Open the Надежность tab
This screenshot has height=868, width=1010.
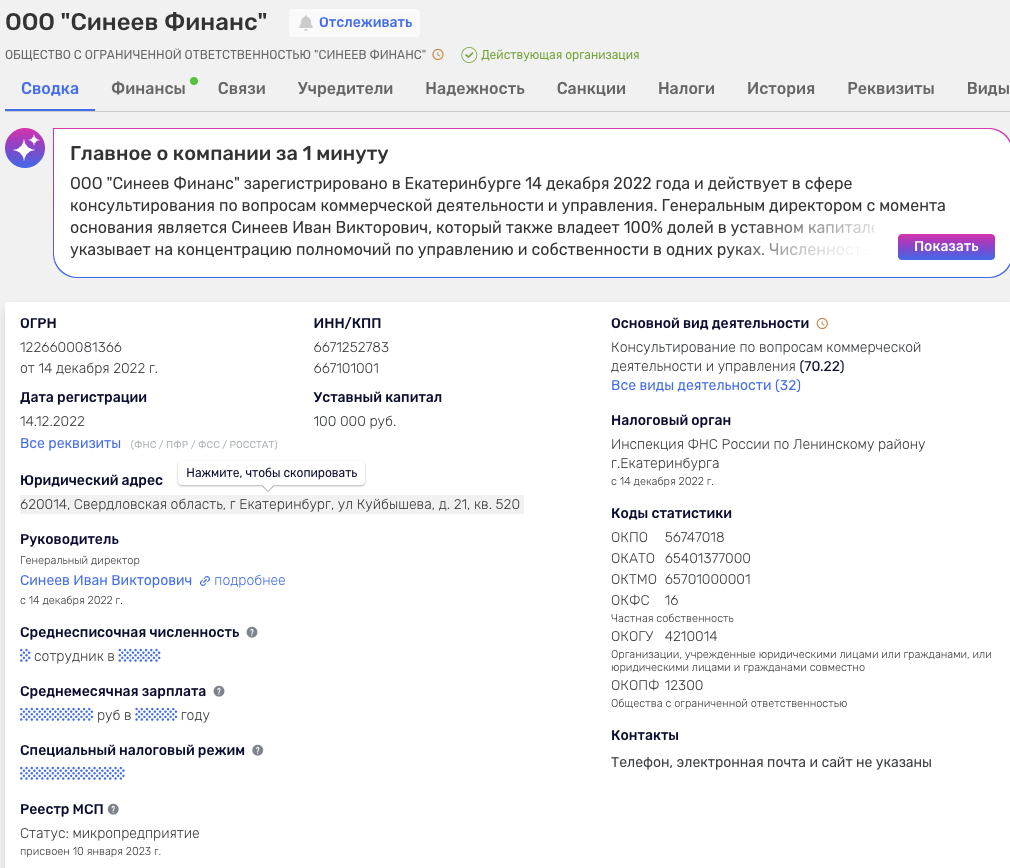pos(474,88)
